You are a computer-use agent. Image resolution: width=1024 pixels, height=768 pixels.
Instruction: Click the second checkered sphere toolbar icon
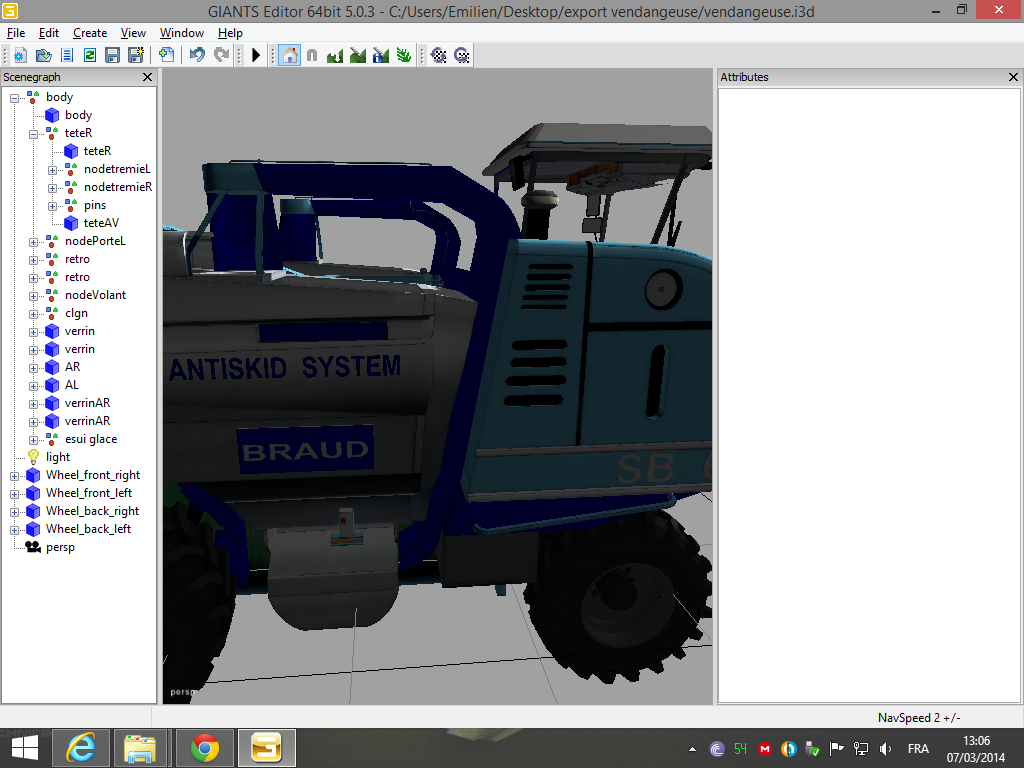462,56
